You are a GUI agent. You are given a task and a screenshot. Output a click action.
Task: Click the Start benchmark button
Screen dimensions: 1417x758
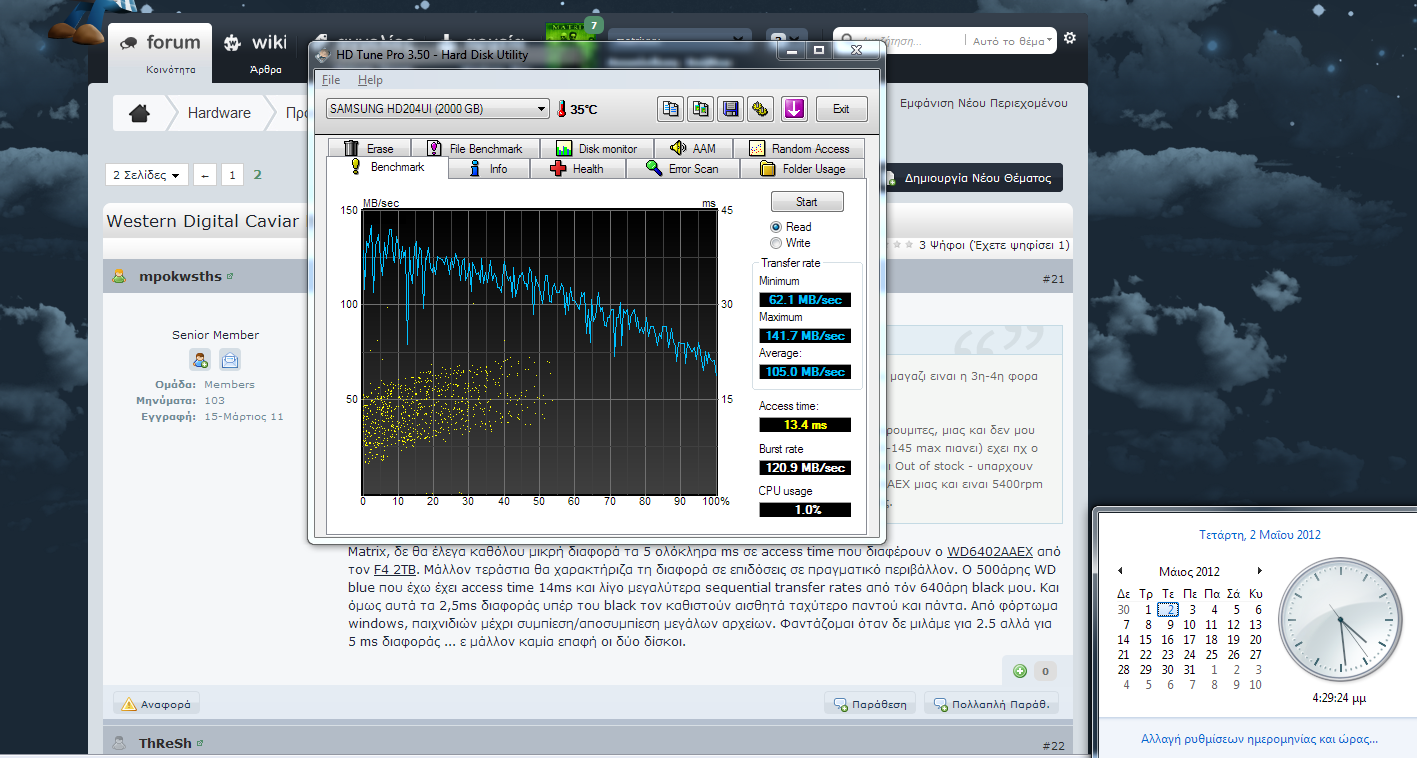(x=806, y=202)
